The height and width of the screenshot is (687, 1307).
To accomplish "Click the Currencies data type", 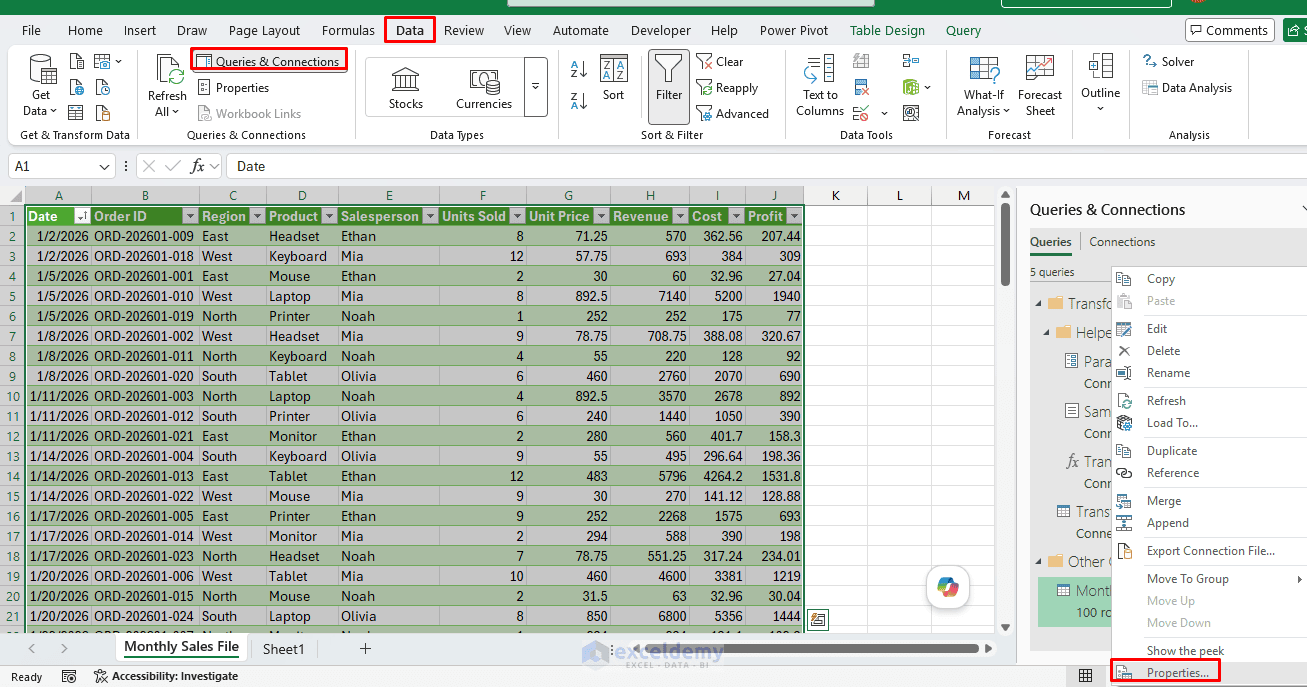I will coord(484,87).
